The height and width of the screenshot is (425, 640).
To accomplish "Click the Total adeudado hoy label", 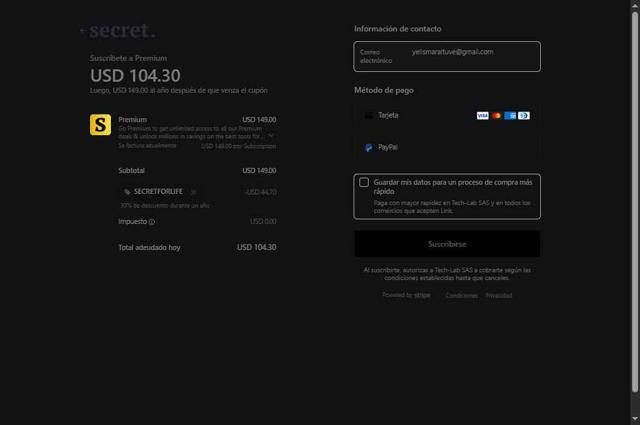I will click(x=149, y=247).
